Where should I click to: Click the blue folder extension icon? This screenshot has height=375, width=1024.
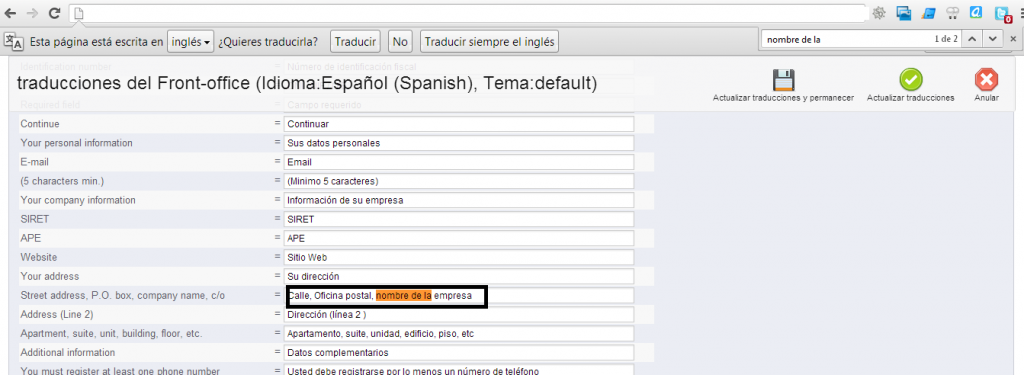[928, 12]
